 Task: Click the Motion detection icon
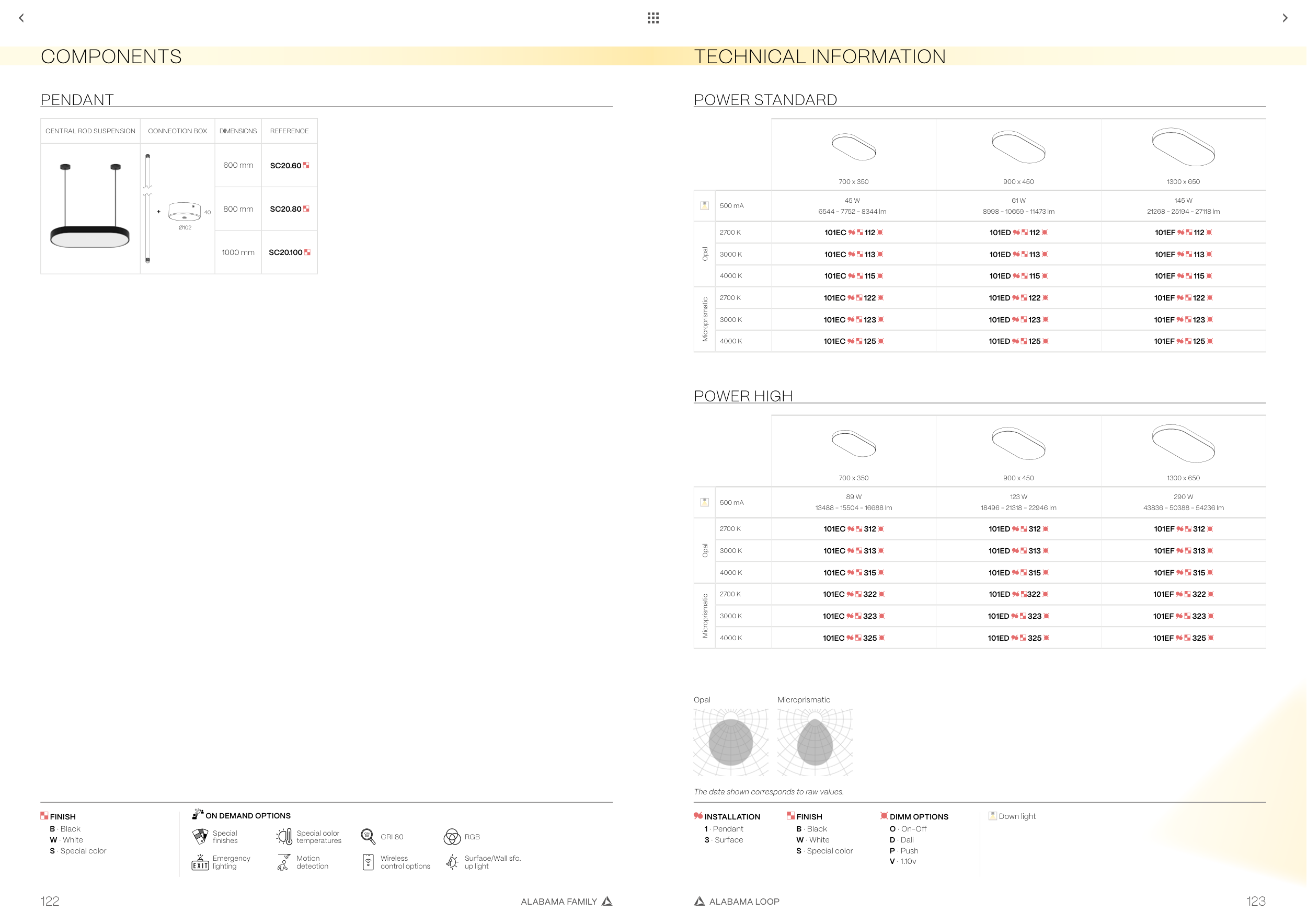pos(283,862)
